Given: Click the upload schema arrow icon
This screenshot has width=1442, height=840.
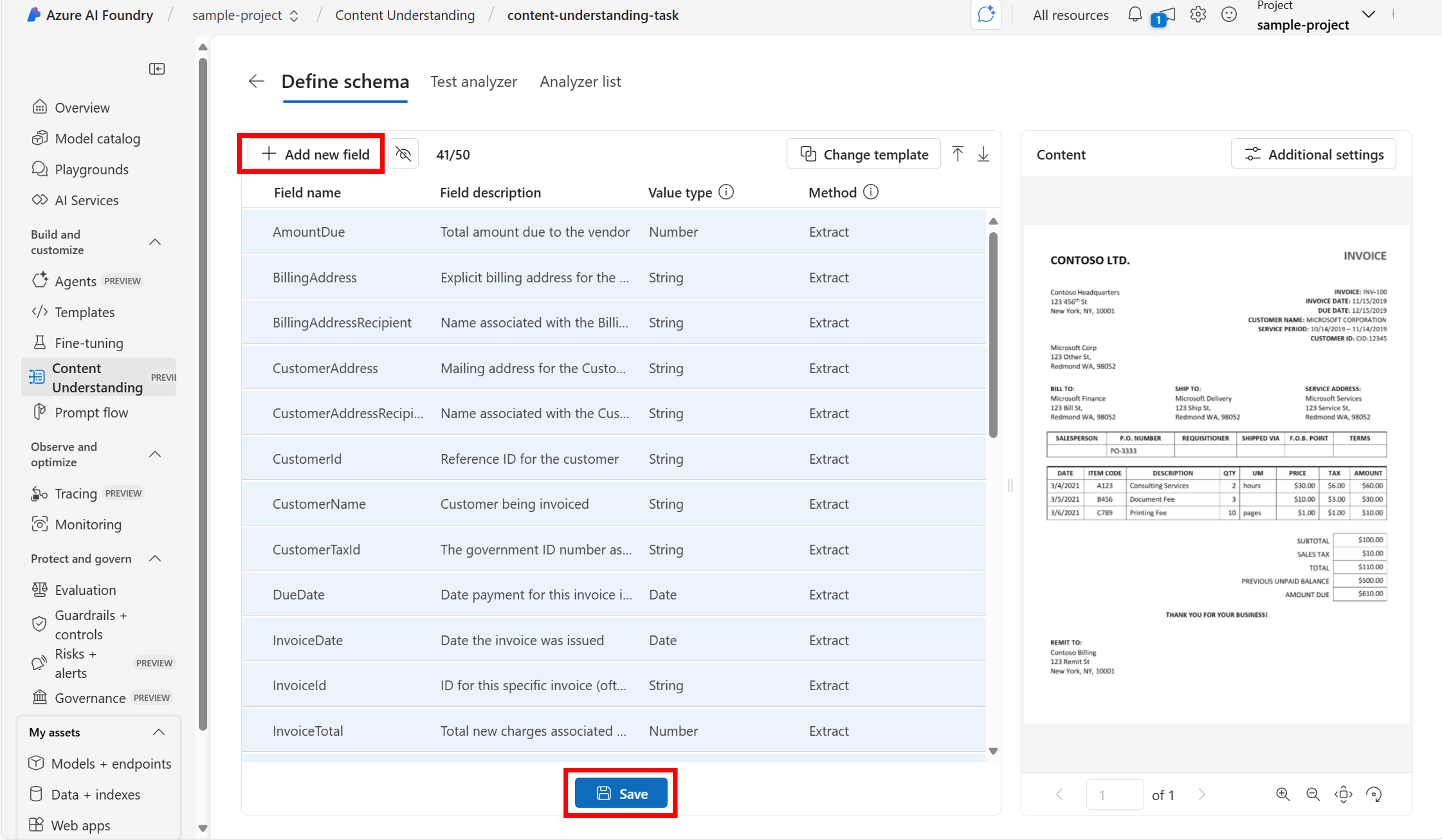Looking at the screenshot, I should [957, 154].
